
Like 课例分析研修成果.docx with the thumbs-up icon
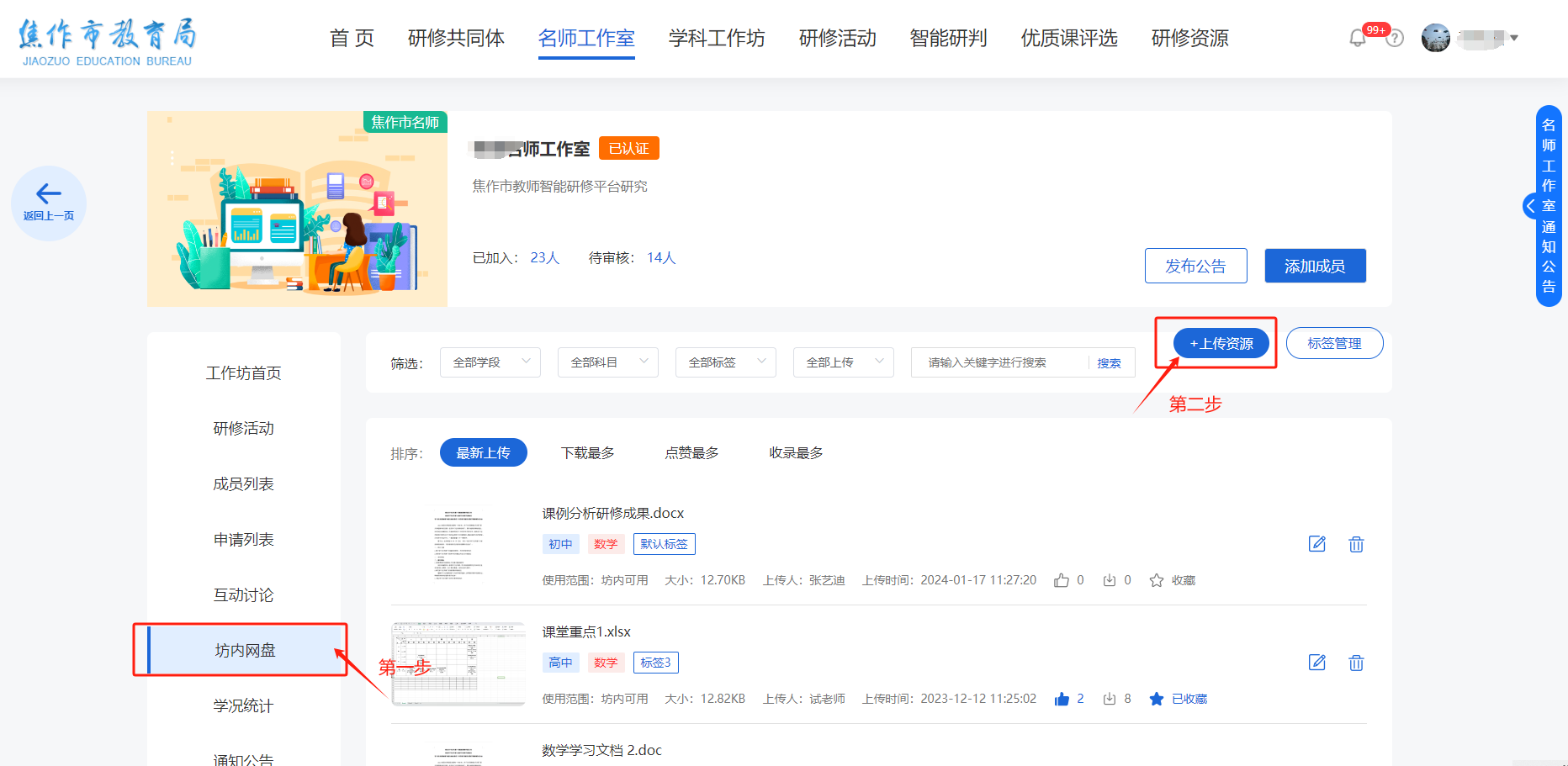pos(1062,580)
